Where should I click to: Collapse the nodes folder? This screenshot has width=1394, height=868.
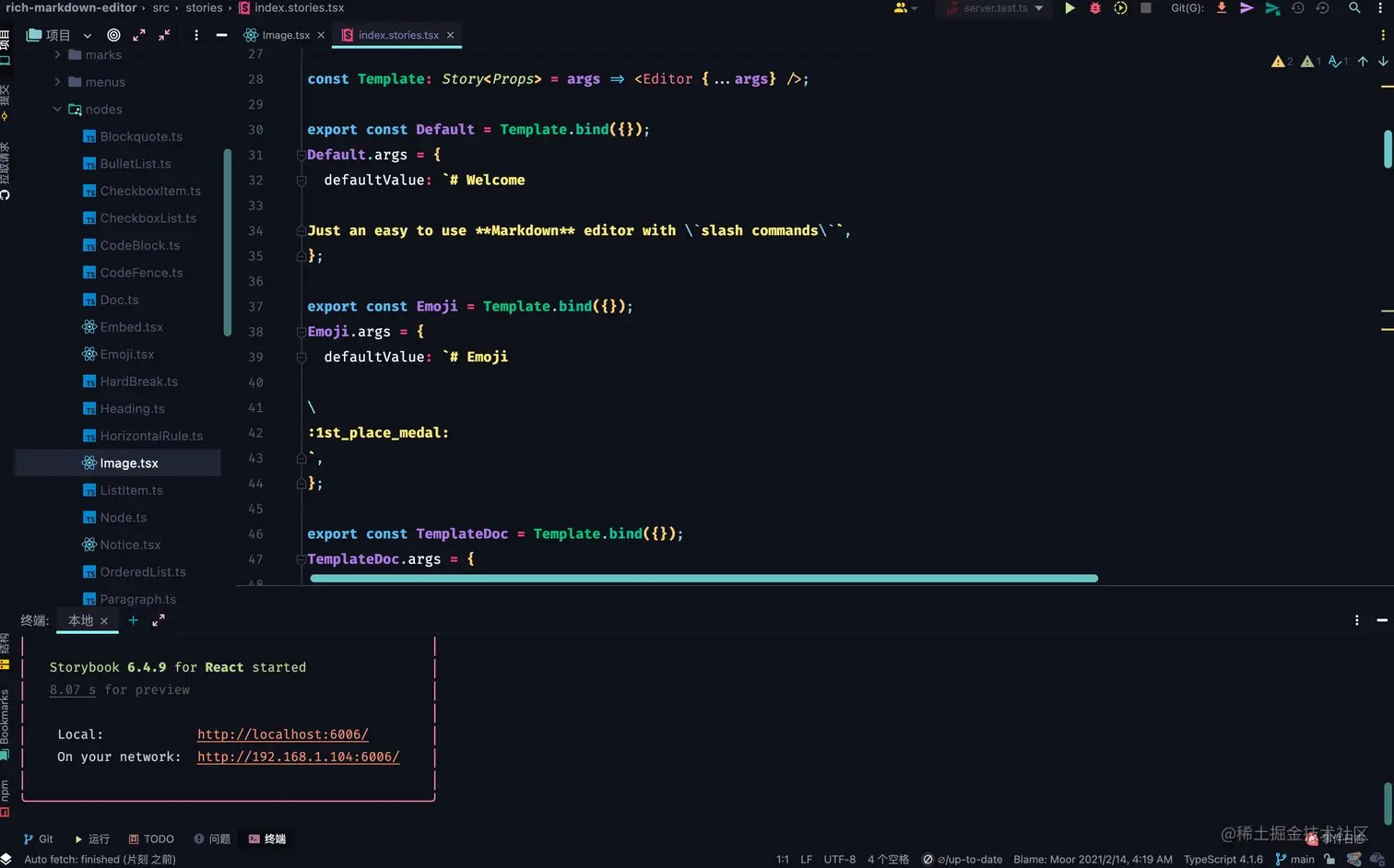[57, 109]
